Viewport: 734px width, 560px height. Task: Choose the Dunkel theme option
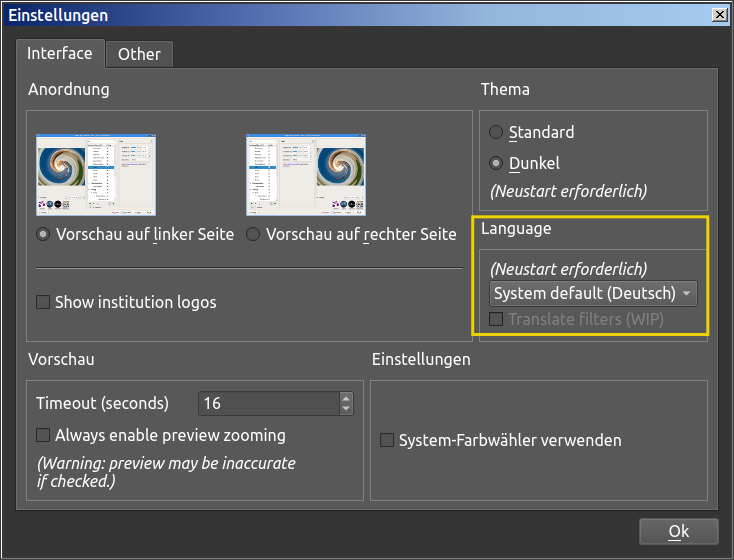click(x=496, y=163)
